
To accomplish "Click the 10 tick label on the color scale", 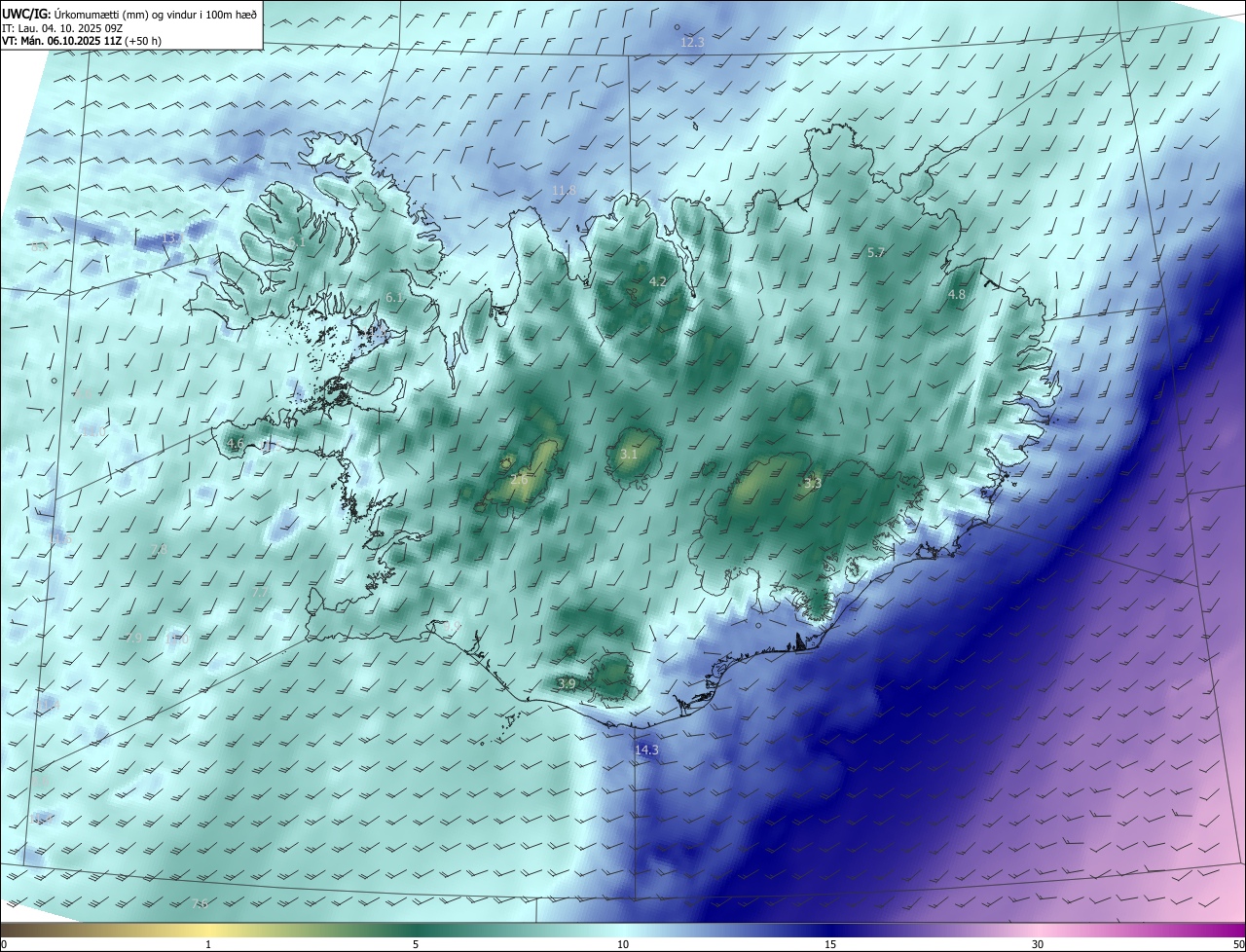I will click(623, 944).
